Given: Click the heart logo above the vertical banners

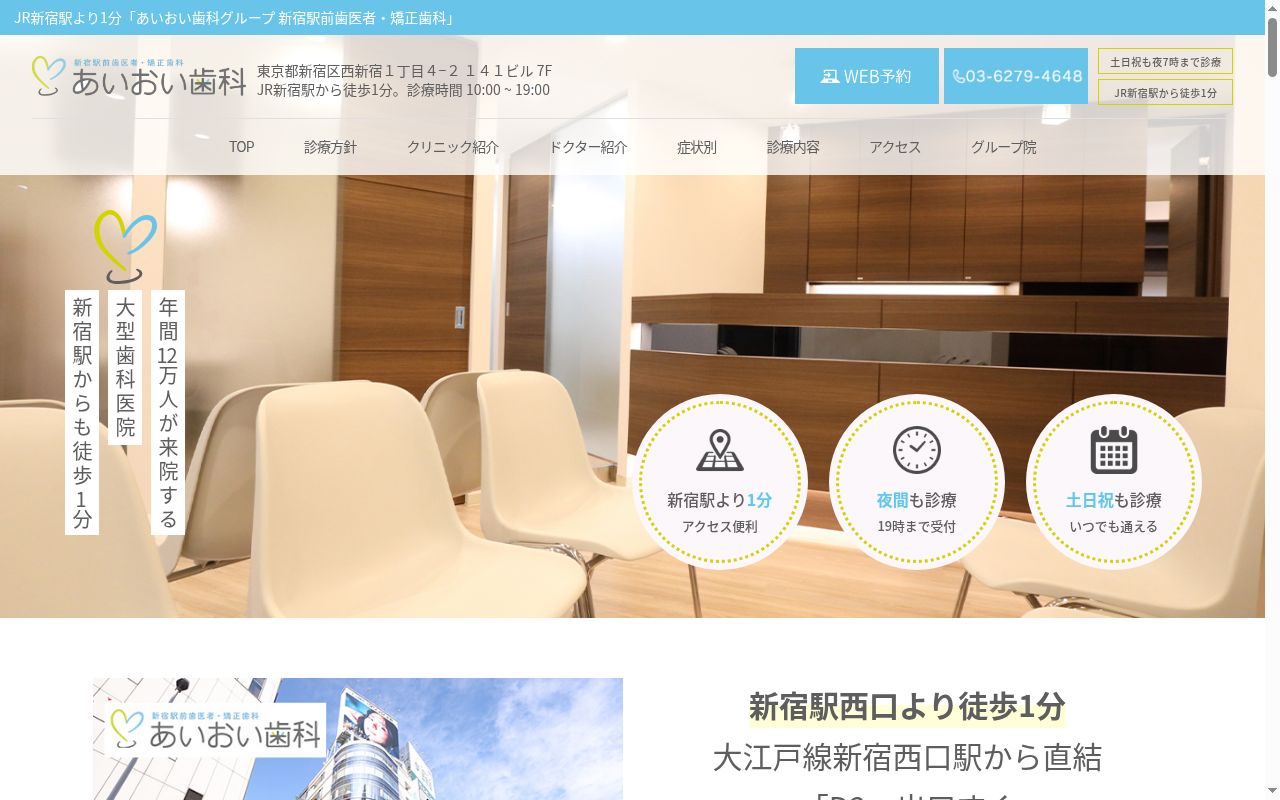Looking at the screenshot, I should [125, 246].
